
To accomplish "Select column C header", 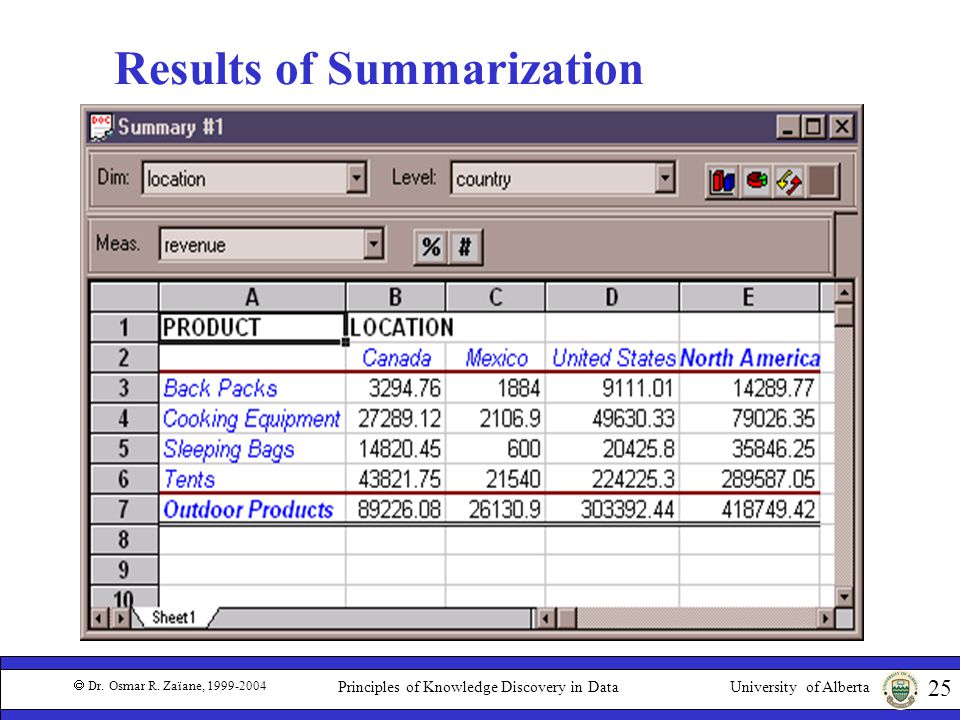I will pos(495,298).
